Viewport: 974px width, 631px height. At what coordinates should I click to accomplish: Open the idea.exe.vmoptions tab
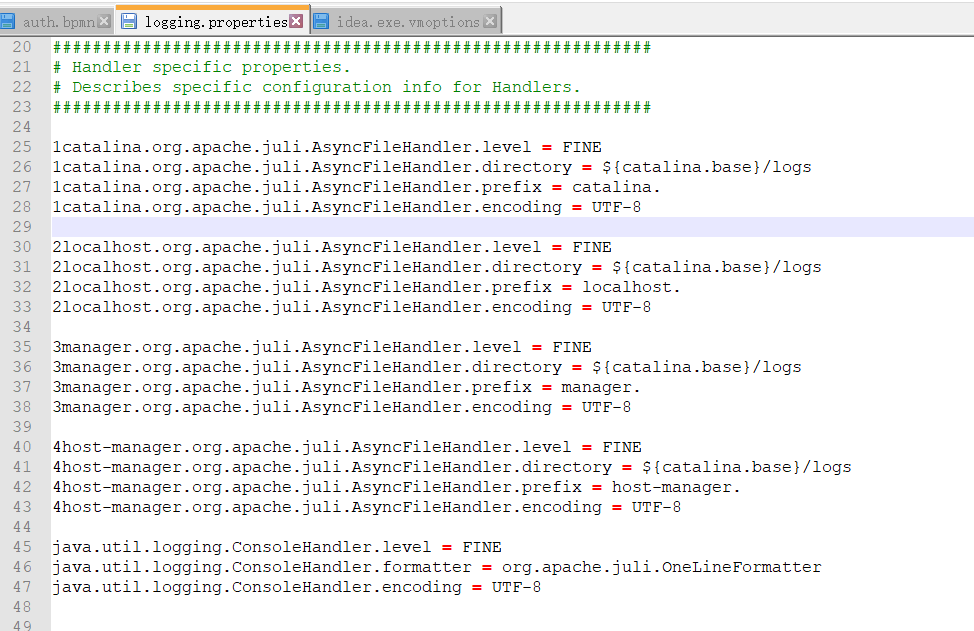click(x=408, y=22)
